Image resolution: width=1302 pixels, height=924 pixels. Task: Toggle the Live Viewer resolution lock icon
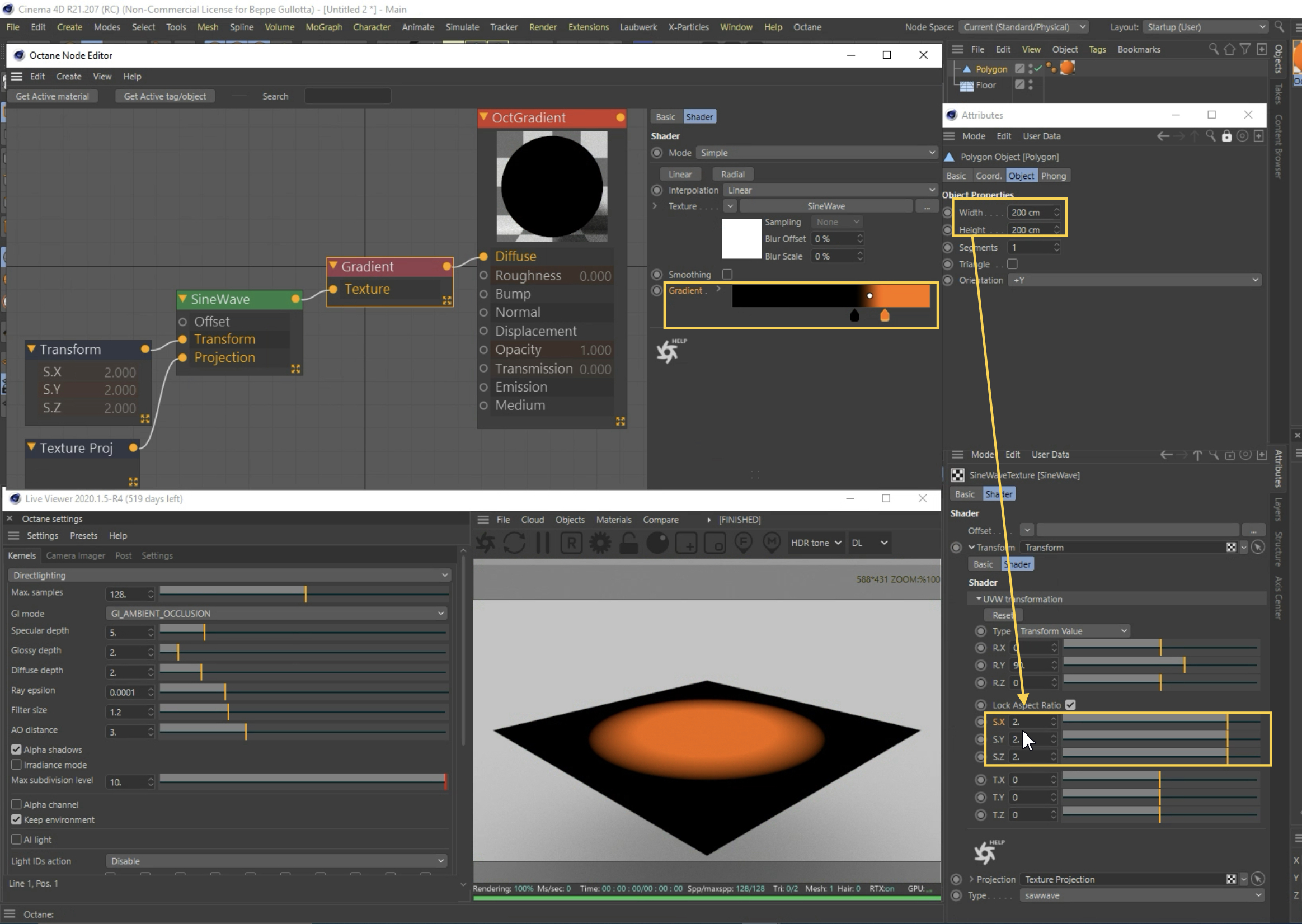click(628, 543)
